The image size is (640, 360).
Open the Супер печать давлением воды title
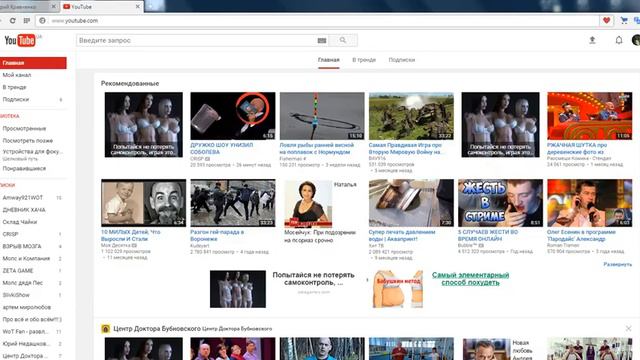(402, 235)
